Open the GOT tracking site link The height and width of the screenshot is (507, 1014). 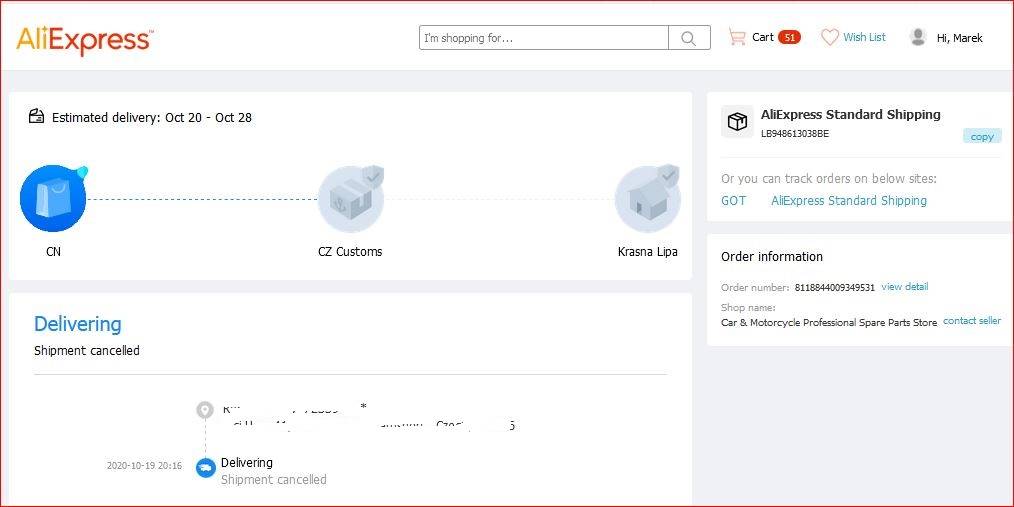coord(733,200)
